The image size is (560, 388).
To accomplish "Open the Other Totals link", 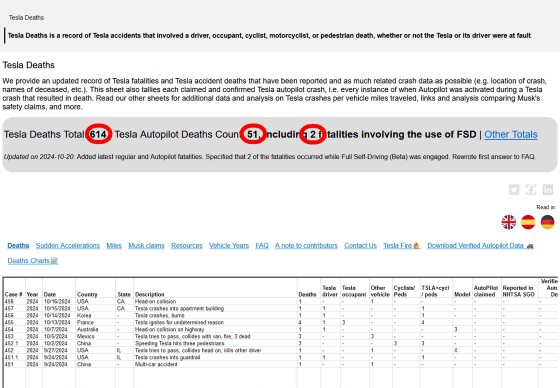I will click(x=511, y=134).
